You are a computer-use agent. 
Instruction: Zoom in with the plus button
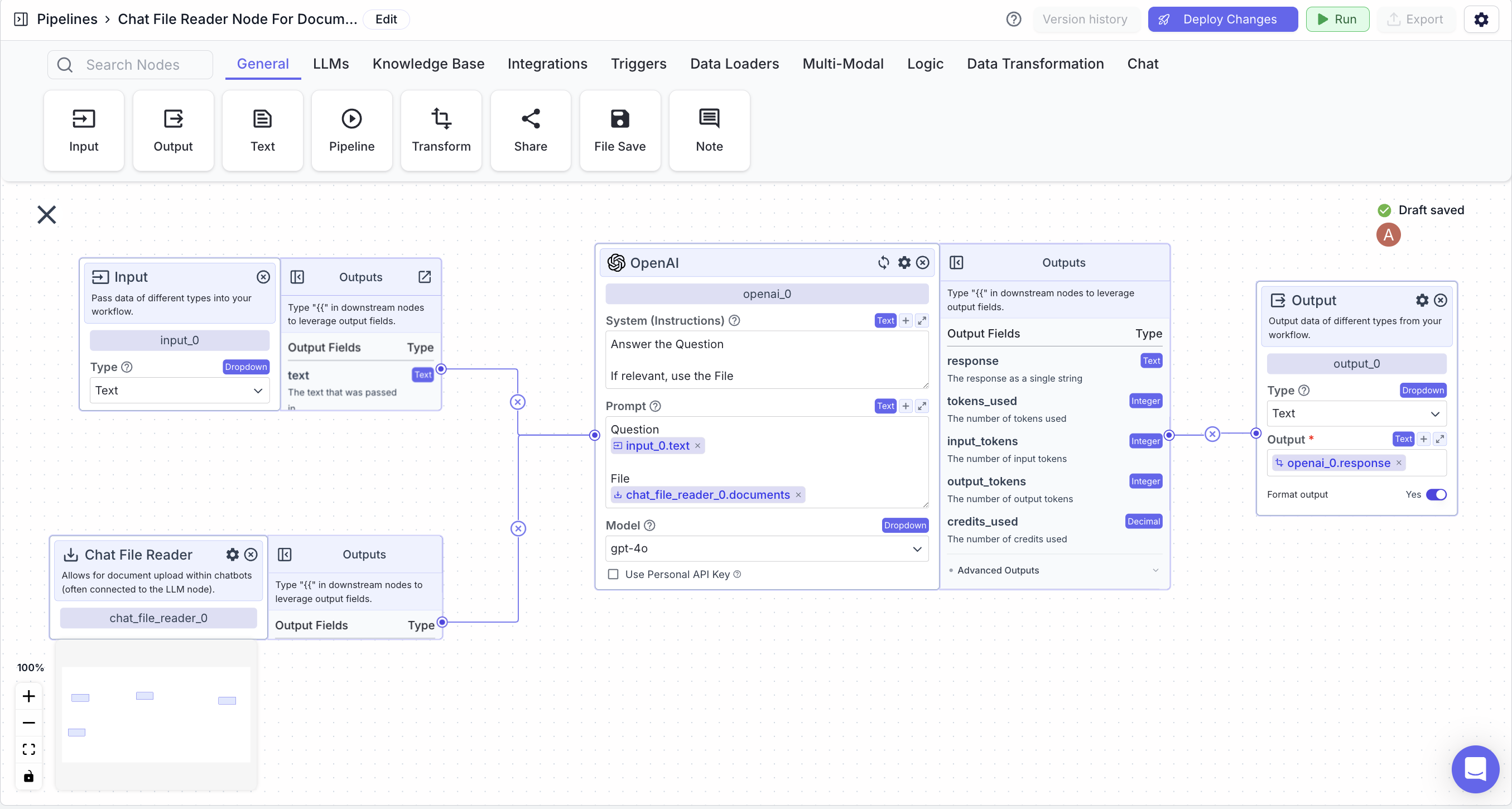point(29,696)
